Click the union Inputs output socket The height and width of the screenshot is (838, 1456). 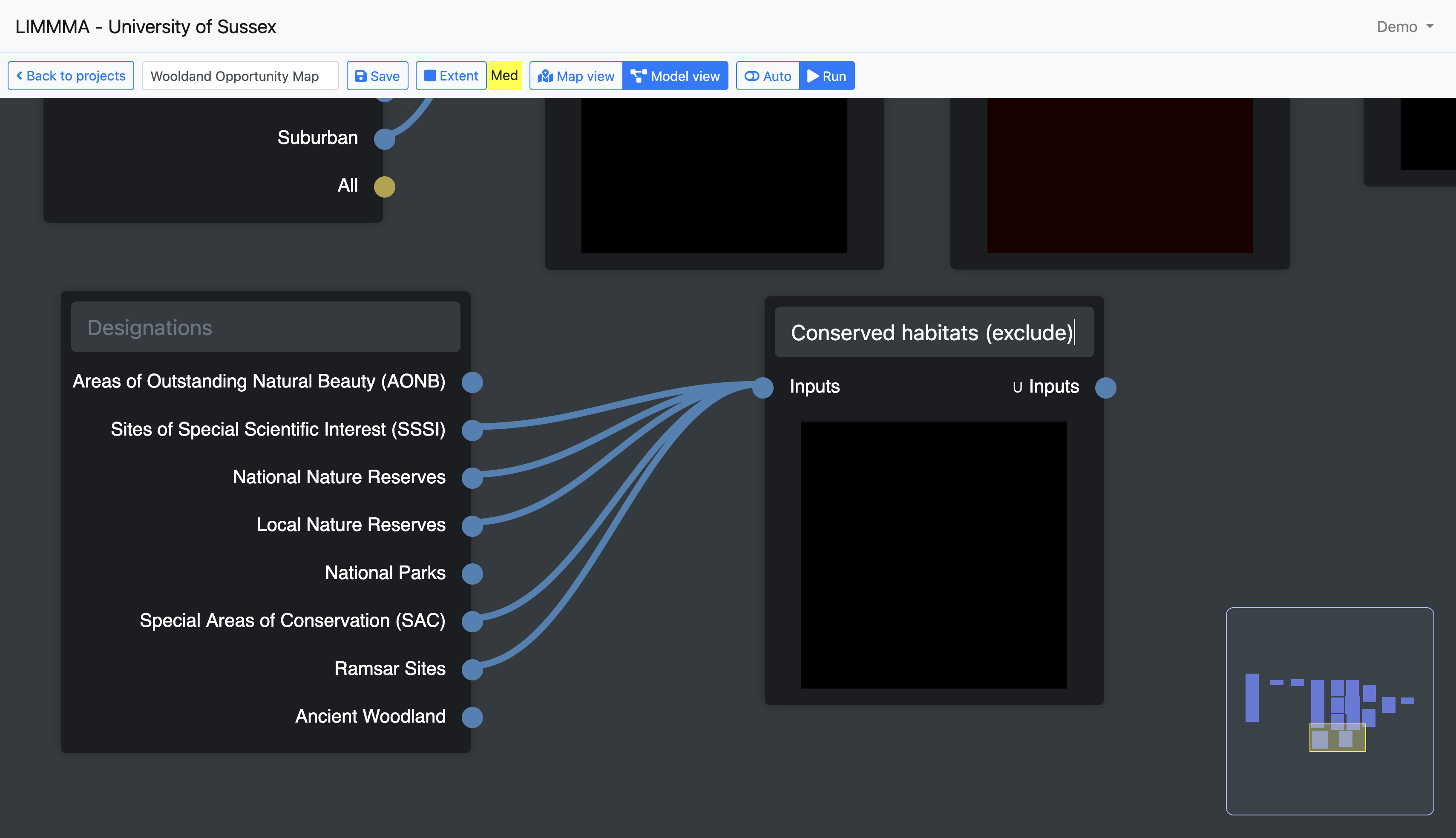[x=1105, y=387]
